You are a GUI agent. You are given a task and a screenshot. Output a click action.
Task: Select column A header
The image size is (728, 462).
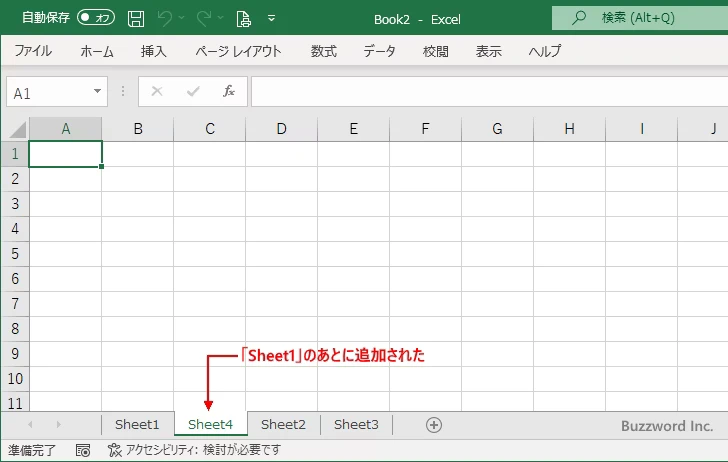click(65, 129)
